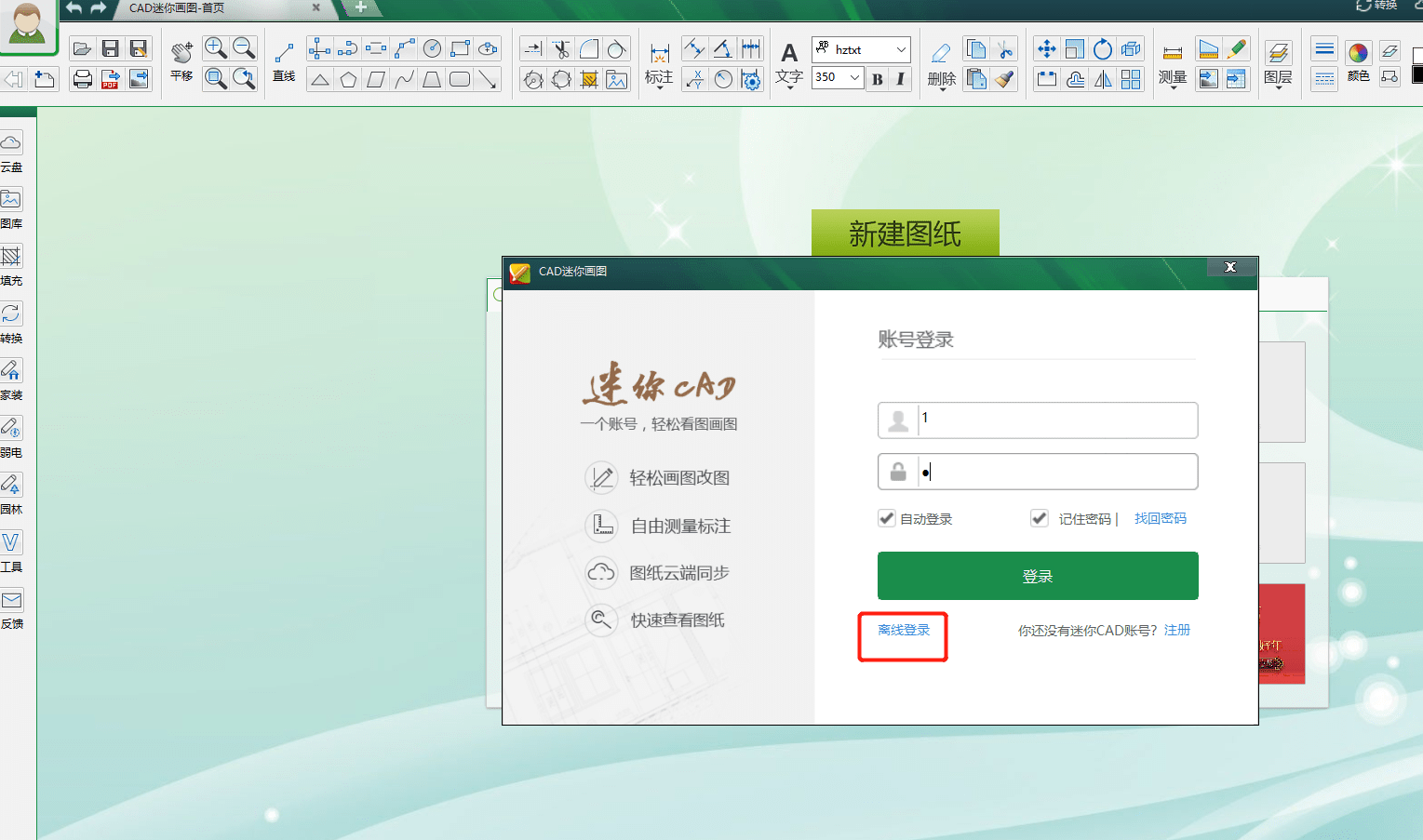Open Feedback (反馈) in the sidebar
Viewport: 1423px width, 840px height.
11,610
